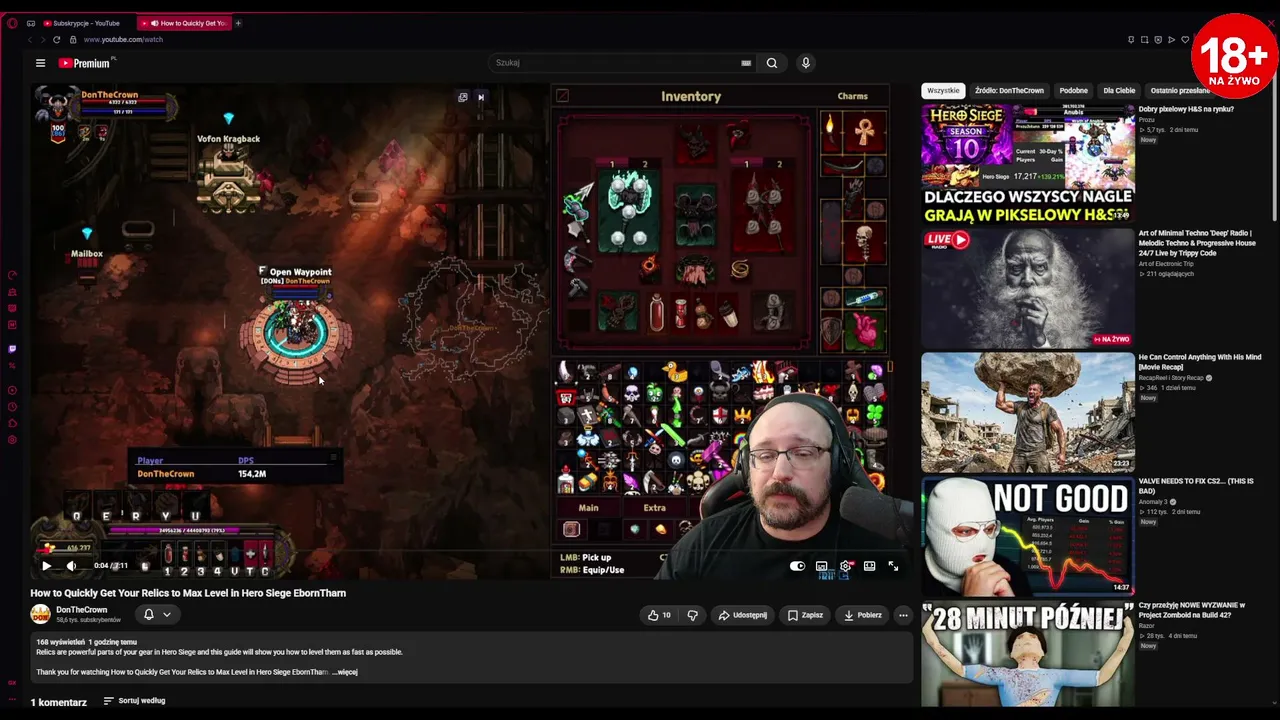The image size is (1280, 720).
Task: Open Sortuj według comment sorting dropdown
Action: 134,701
